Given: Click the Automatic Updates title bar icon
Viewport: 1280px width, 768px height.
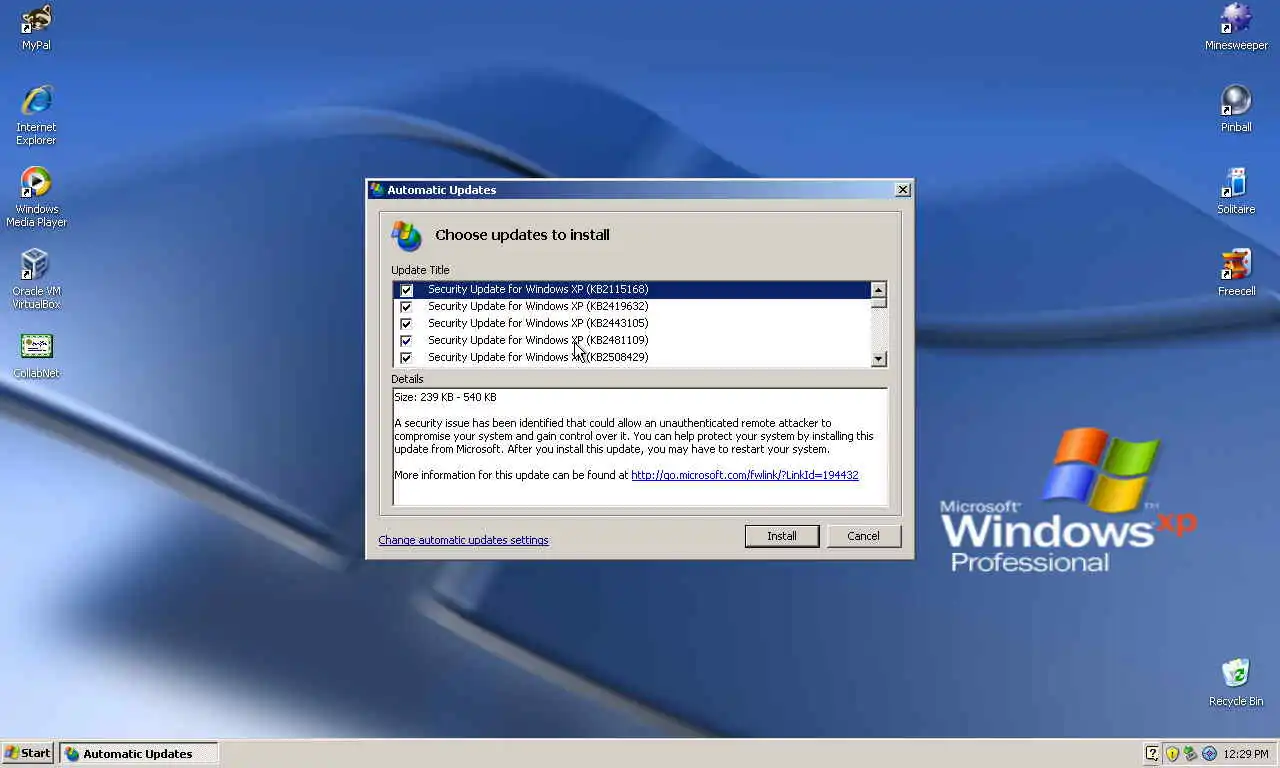Looking at the screenshot, I should (x=377, y=189).
